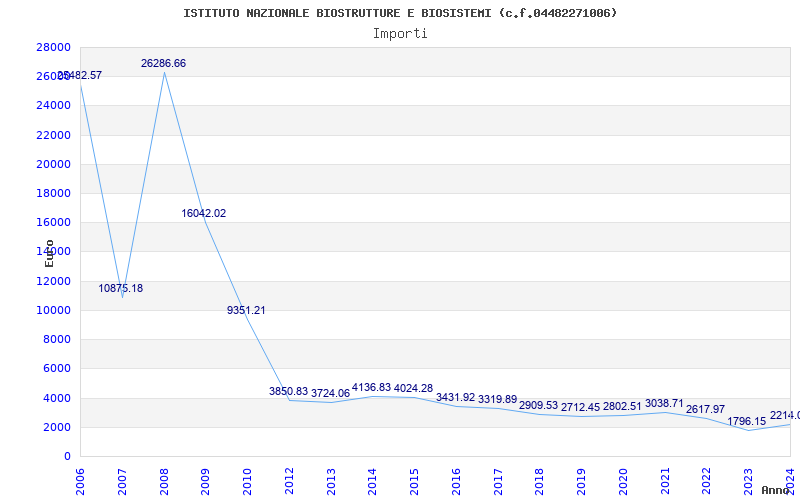This screenshot has height=500, width=800.
Task: Click the 4024.28 value label
Action: pos(413,389)
